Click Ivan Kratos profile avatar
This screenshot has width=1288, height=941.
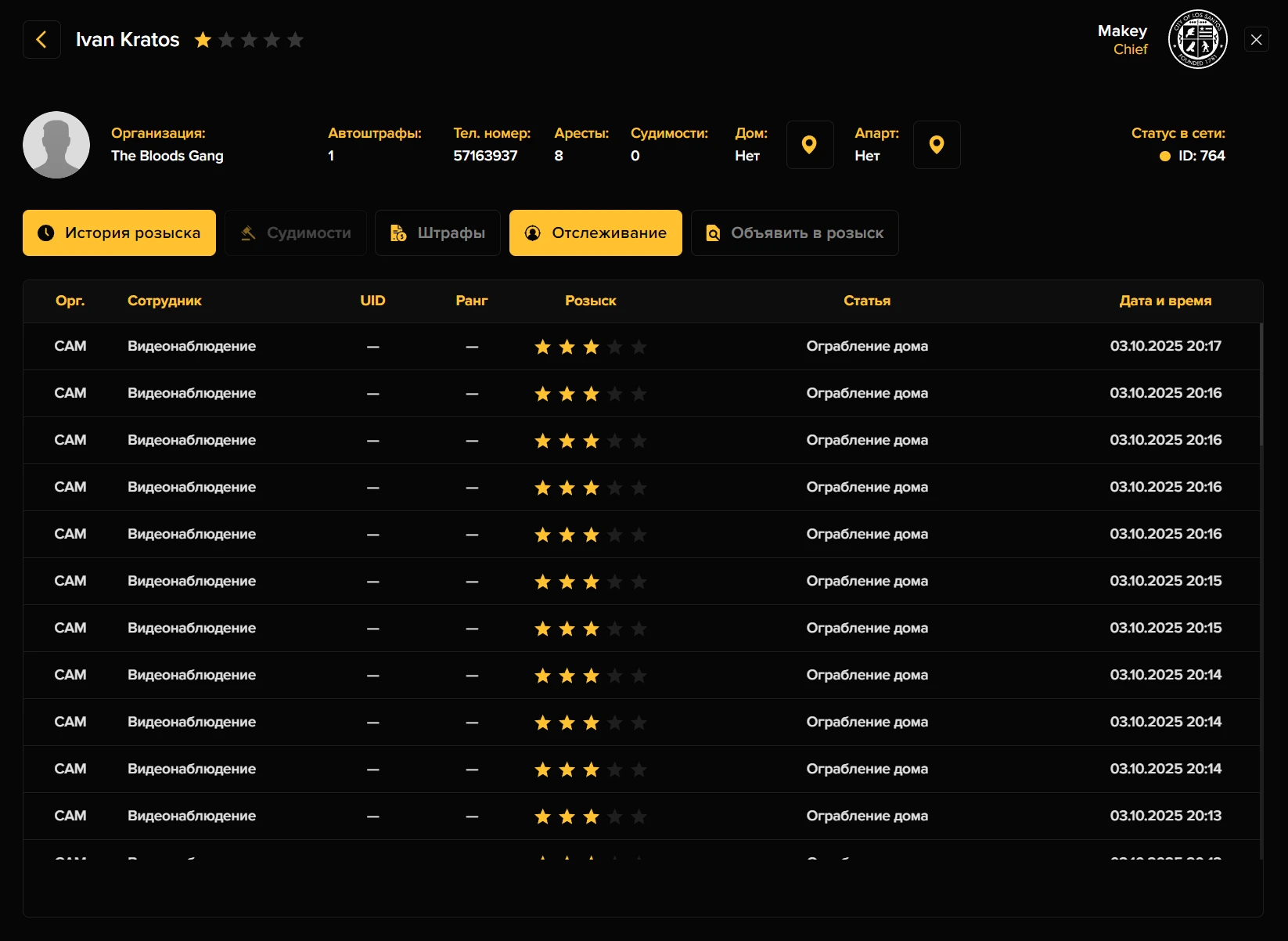[x=56, y=145]
